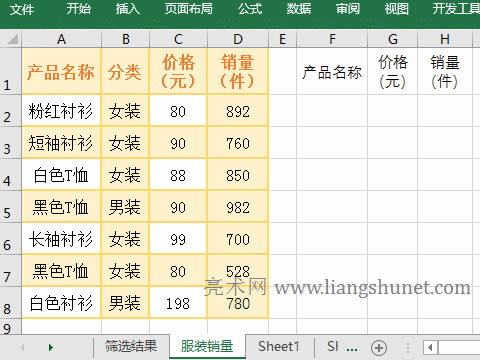Click the sales cell 700
Image resolution: width=480 pixels, height=360 pixels.
click(x=238, y=238)
